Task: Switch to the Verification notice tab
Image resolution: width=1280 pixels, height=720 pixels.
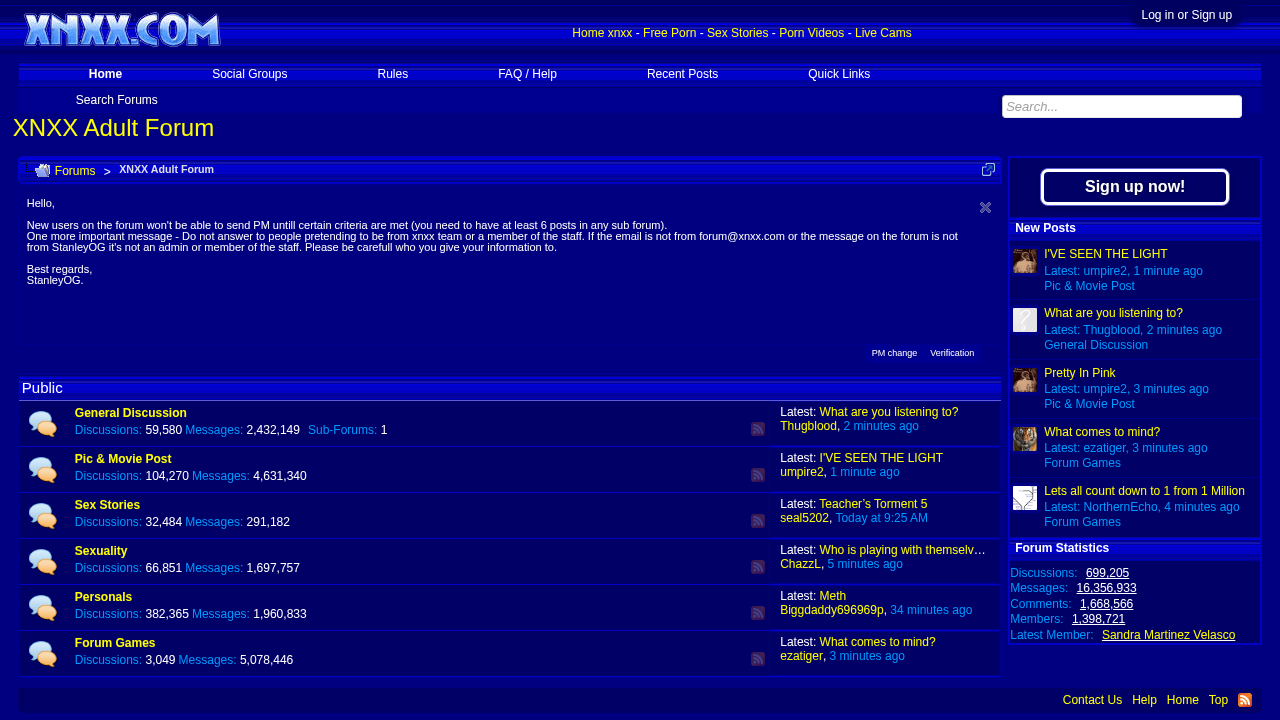Action: pos(952,353)
